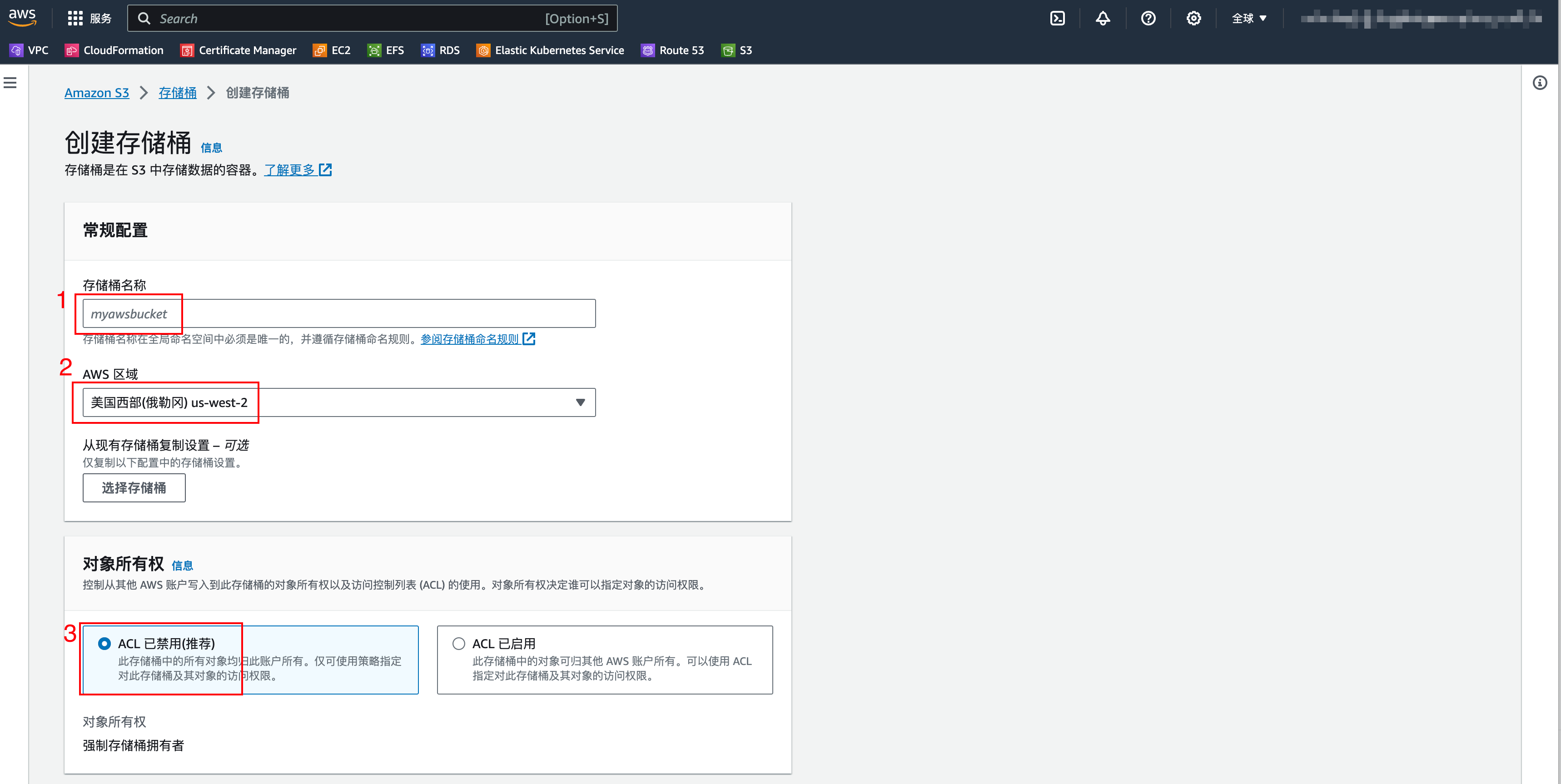Click the Certificate Manager service icon
This screenshot has height=784, width=1561.
tap(187, 50)
